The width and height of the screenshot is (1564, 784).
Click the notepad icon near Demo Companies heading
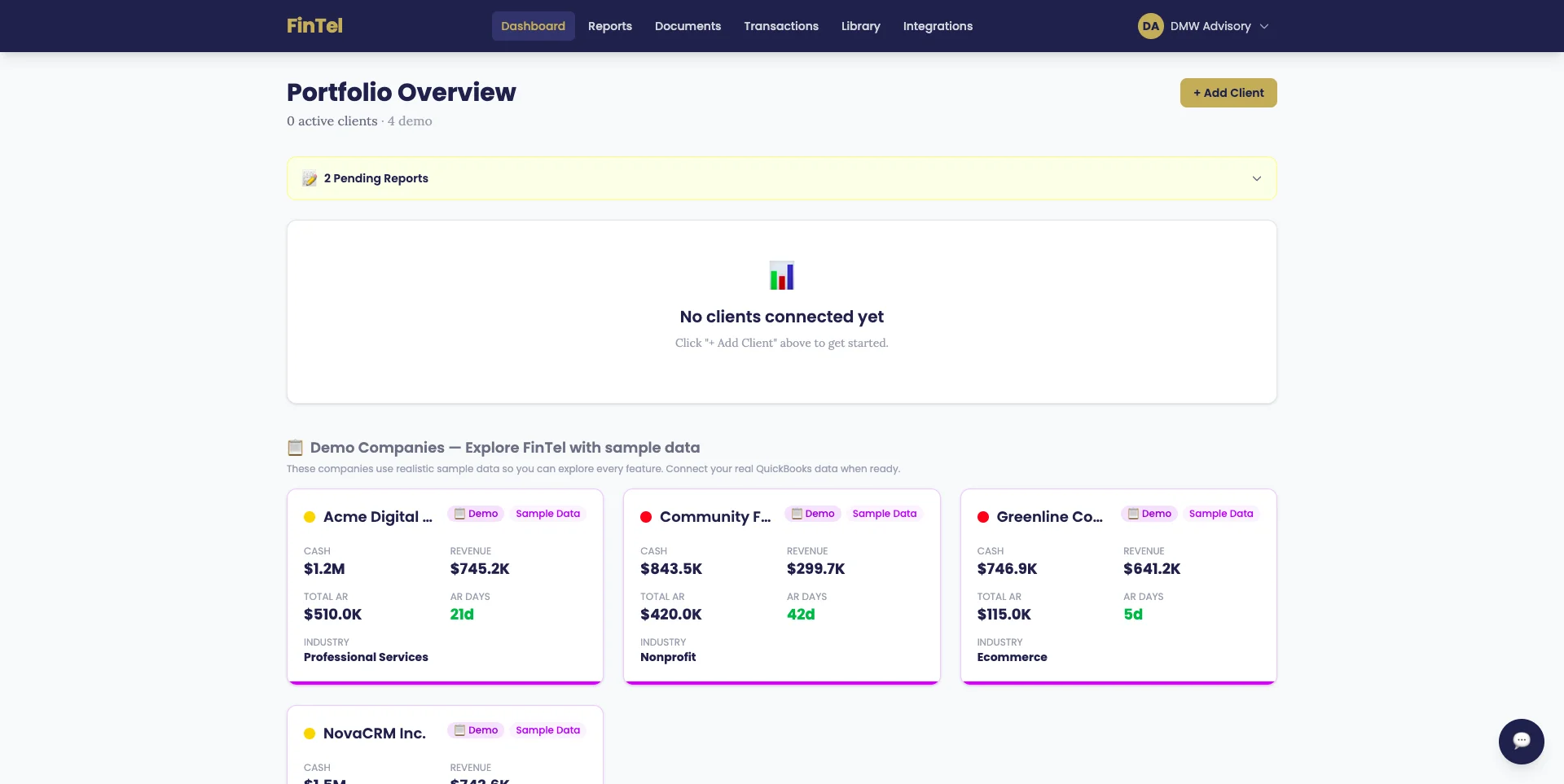pos(295,447)
